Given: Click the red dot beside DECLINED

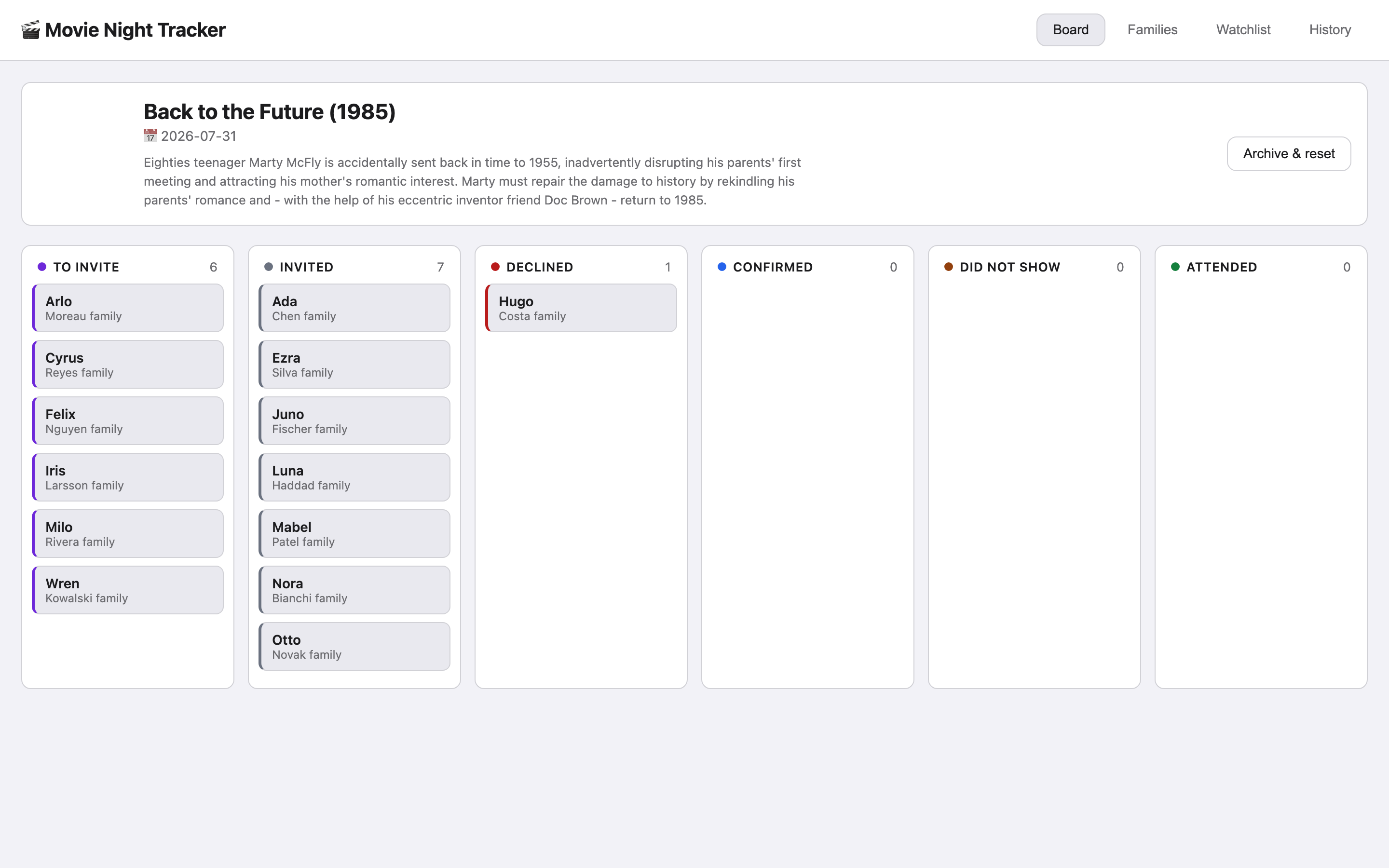Looking at the screenshot, I should (x=495, y=267).
